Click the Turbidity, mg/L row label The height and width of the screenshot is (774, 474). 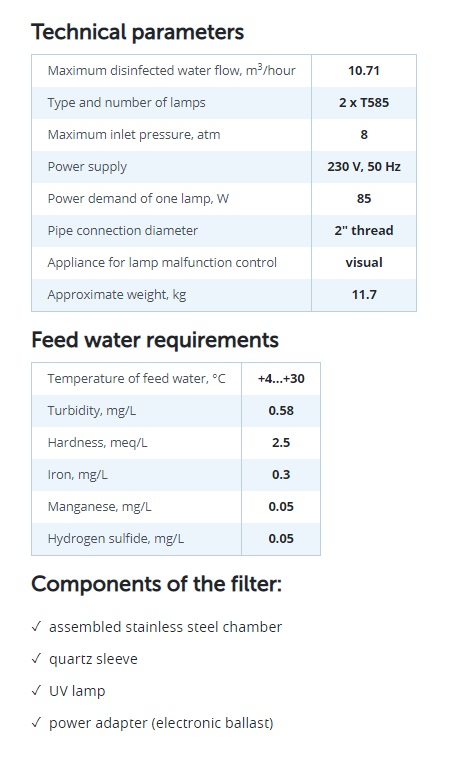92,411
